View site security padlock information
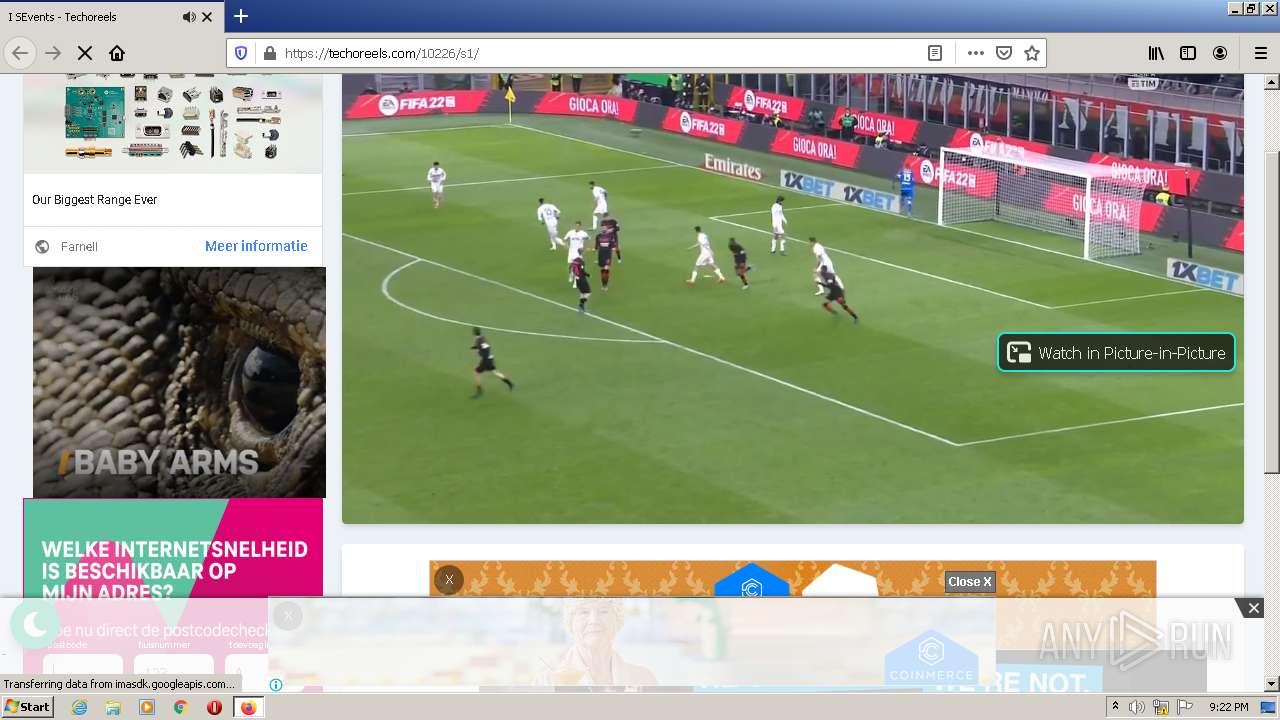Viewport: 1280px width, 720px height. (x=268, y=53)
